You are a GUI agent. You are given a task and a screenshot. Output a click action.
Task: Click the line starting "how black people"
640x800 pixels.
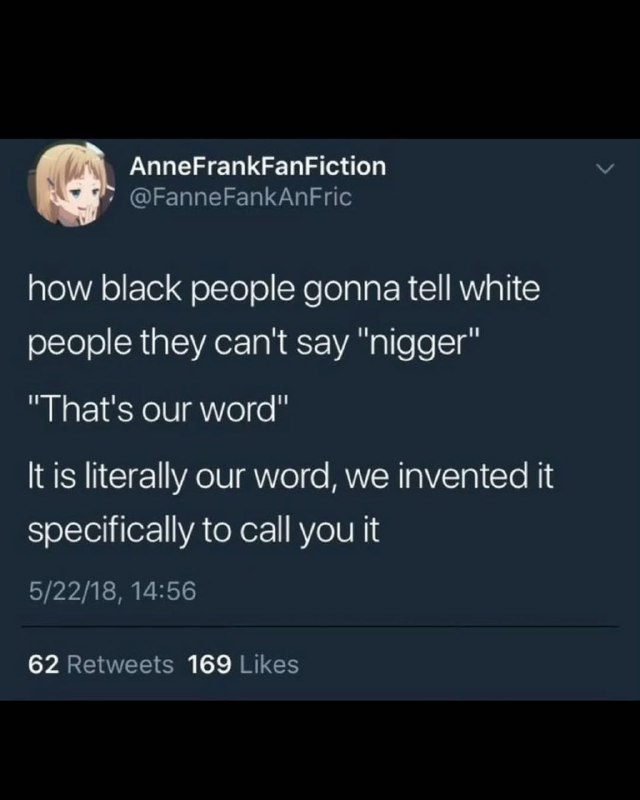tap(284, 289)
